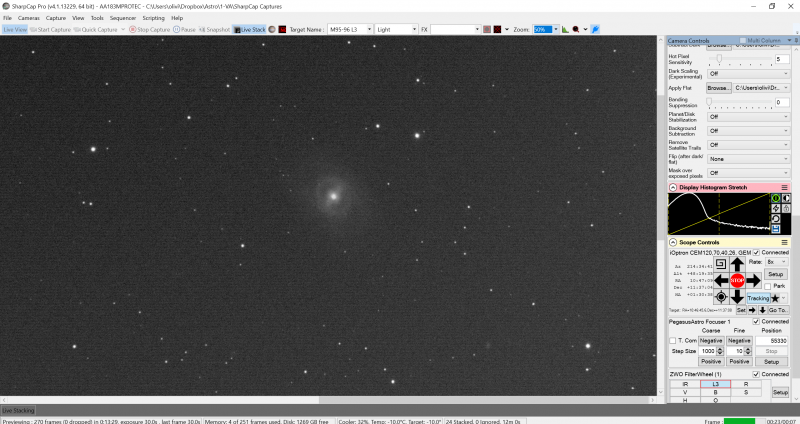Save the histogram stretch settings
This screenshot has width=800, height=424.
pyautogui.click(x=776, y=229)
